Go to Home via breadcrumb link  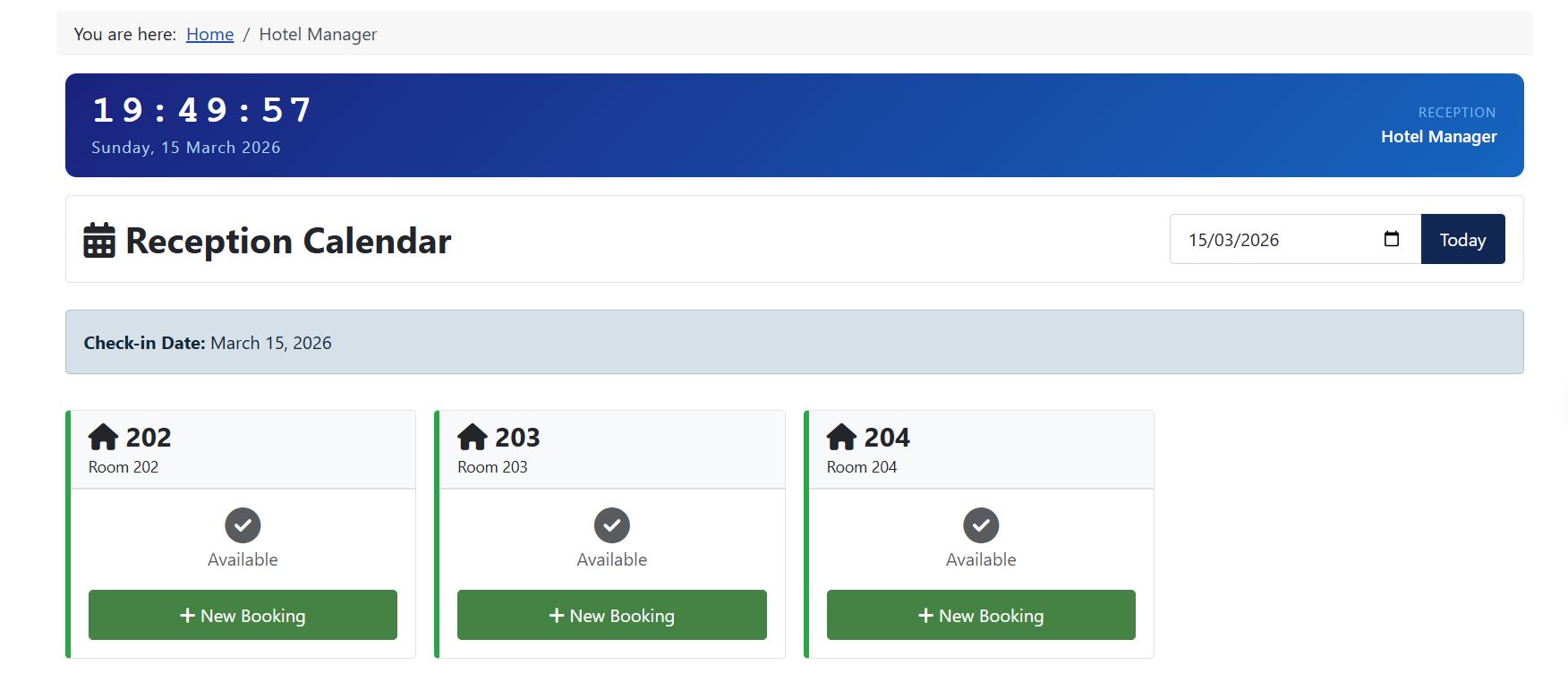click(209, 34)
